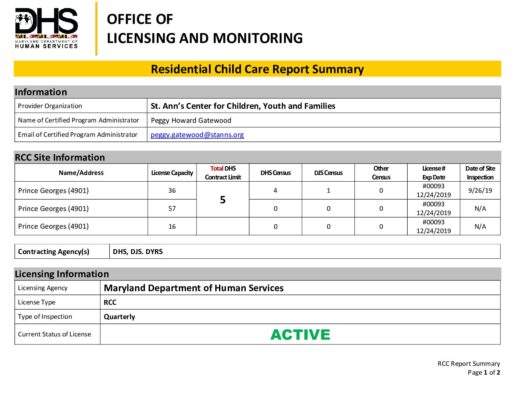
Task: Click 'Name of Certified Program Administrator' label
Action: click(x=78, y=120)
